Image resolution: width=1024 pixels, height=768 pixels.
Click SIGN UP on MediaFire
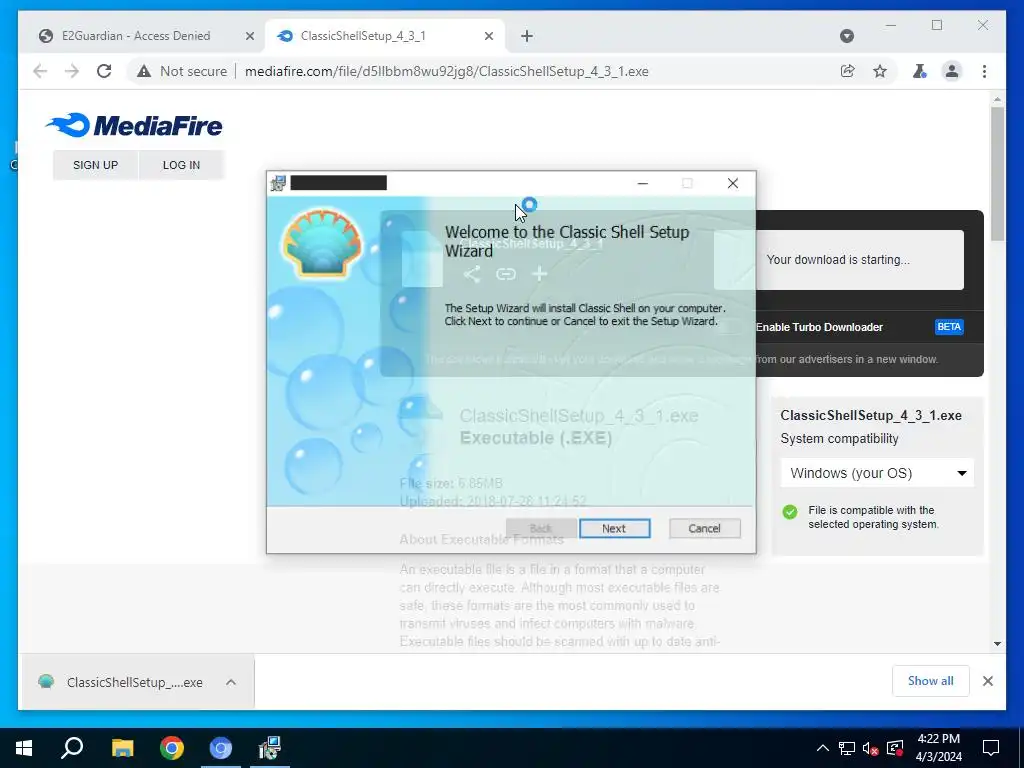[x=95, y=165]
